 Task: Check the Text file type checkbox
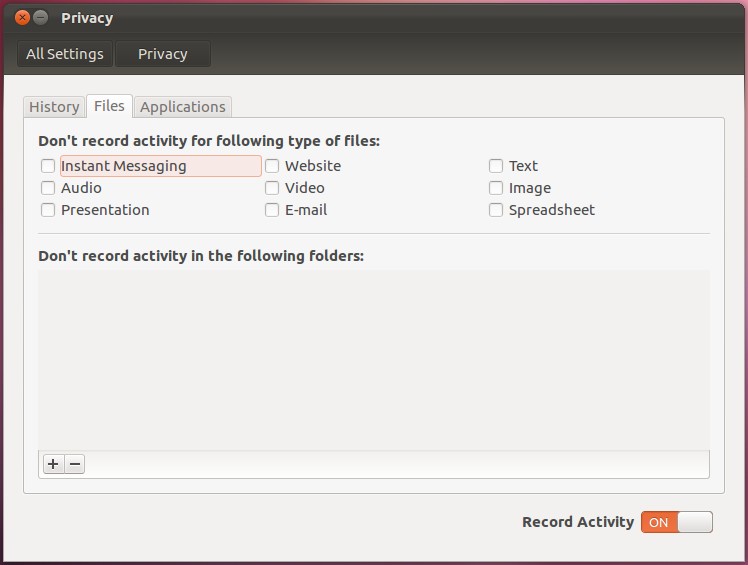(x=496, y=166)
